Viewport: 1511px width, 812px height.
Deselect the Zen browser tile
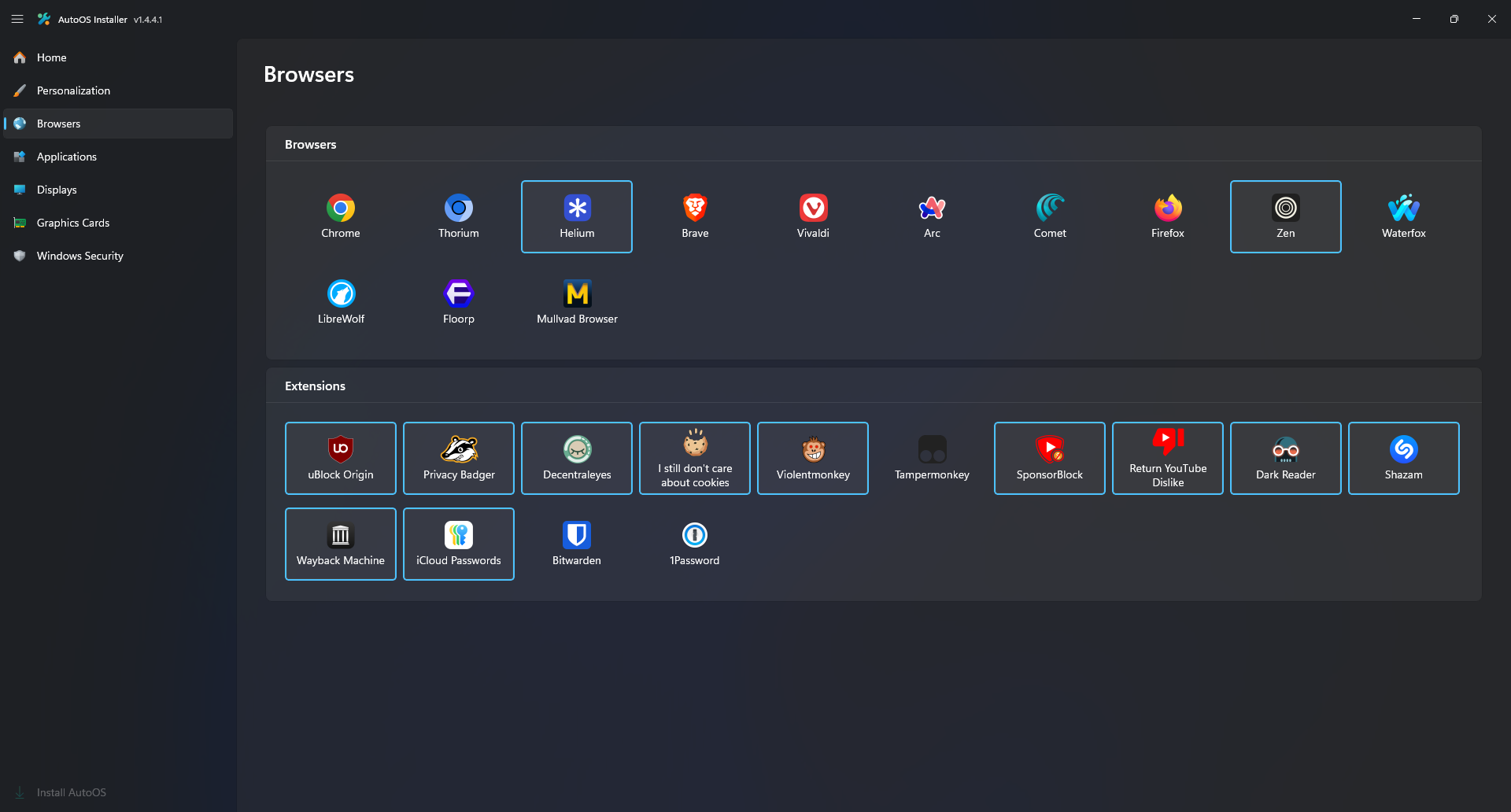(x=1286, y=216)
